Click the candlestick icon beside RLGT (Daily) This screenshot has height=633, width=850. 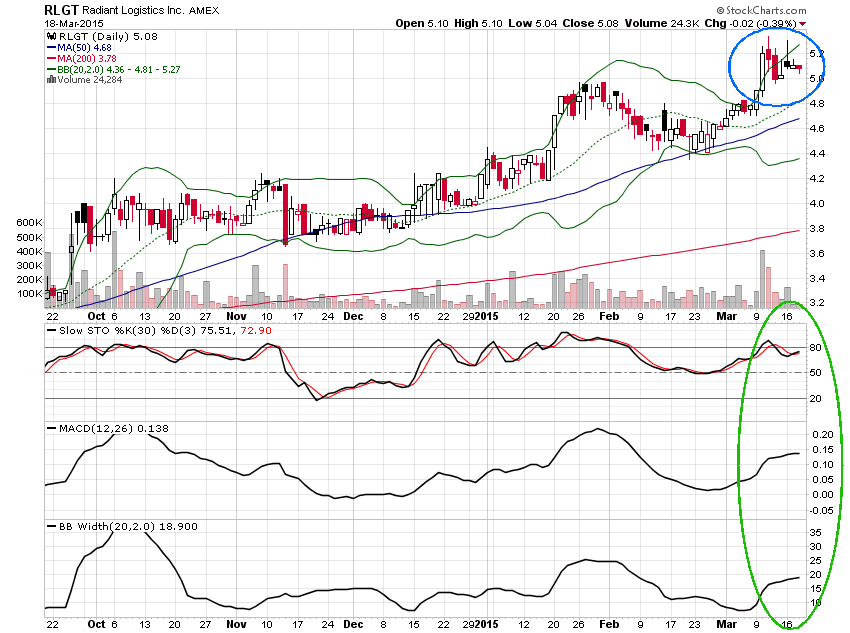51,36
